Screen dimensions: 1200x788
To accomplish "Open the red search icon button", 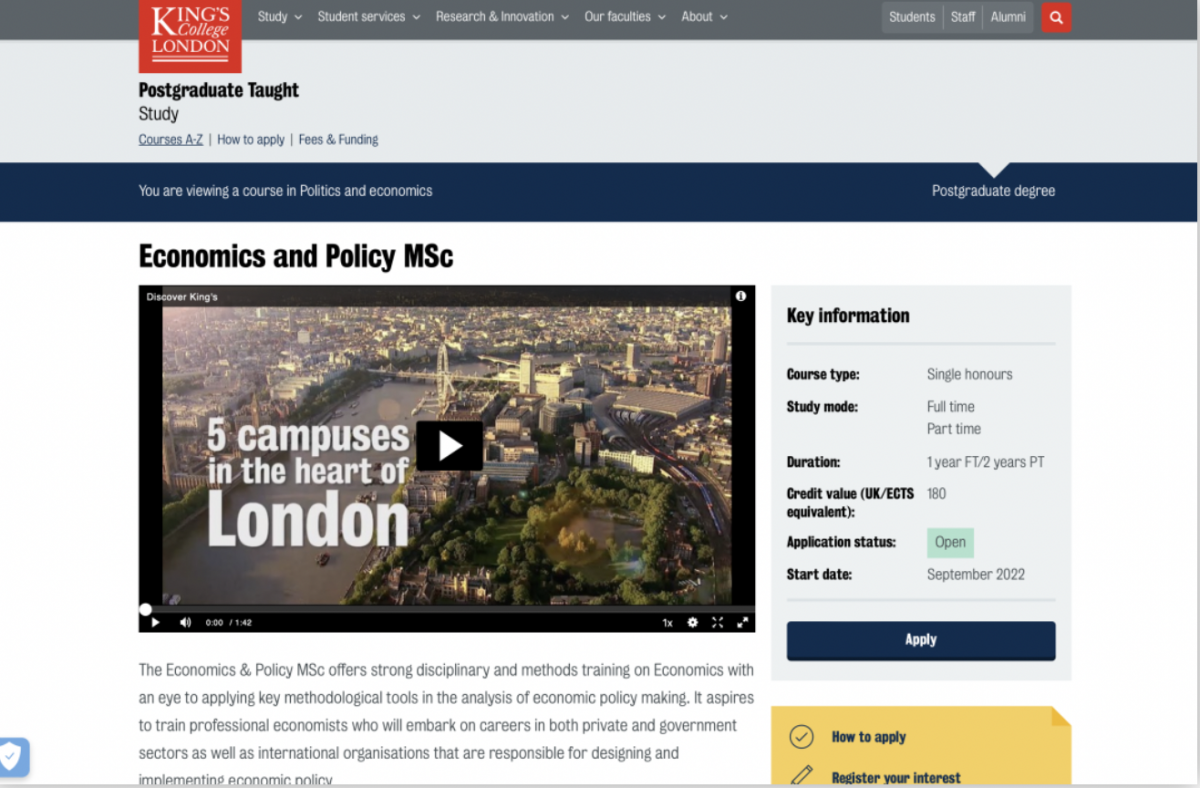I will (x=1056, y=17).
